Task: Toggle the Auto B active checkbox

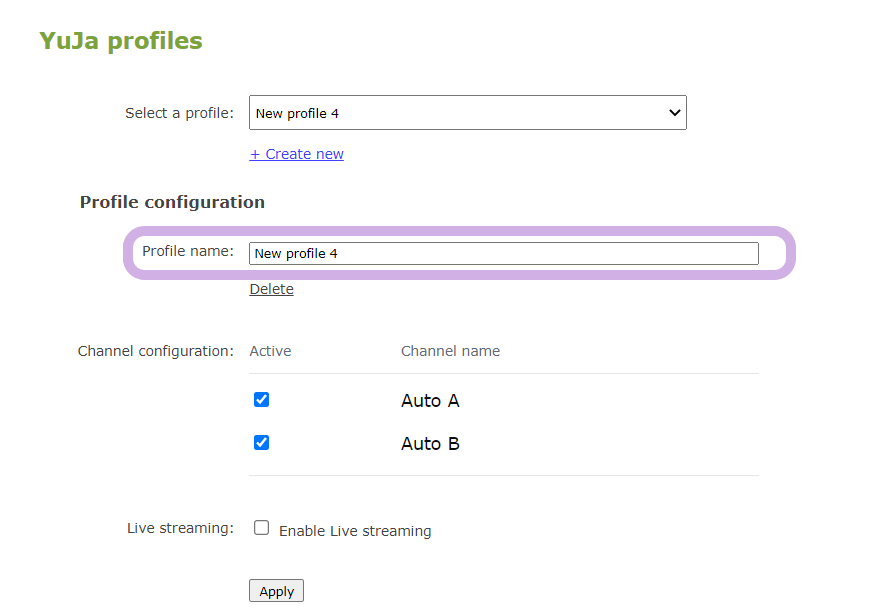Action: coord(262,442)
